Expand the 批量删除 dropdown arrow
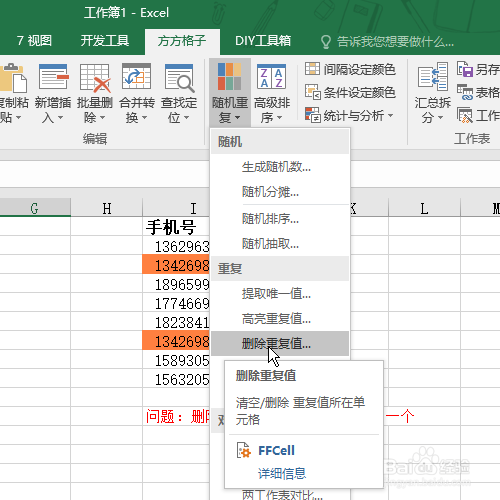 click(102, 117)
